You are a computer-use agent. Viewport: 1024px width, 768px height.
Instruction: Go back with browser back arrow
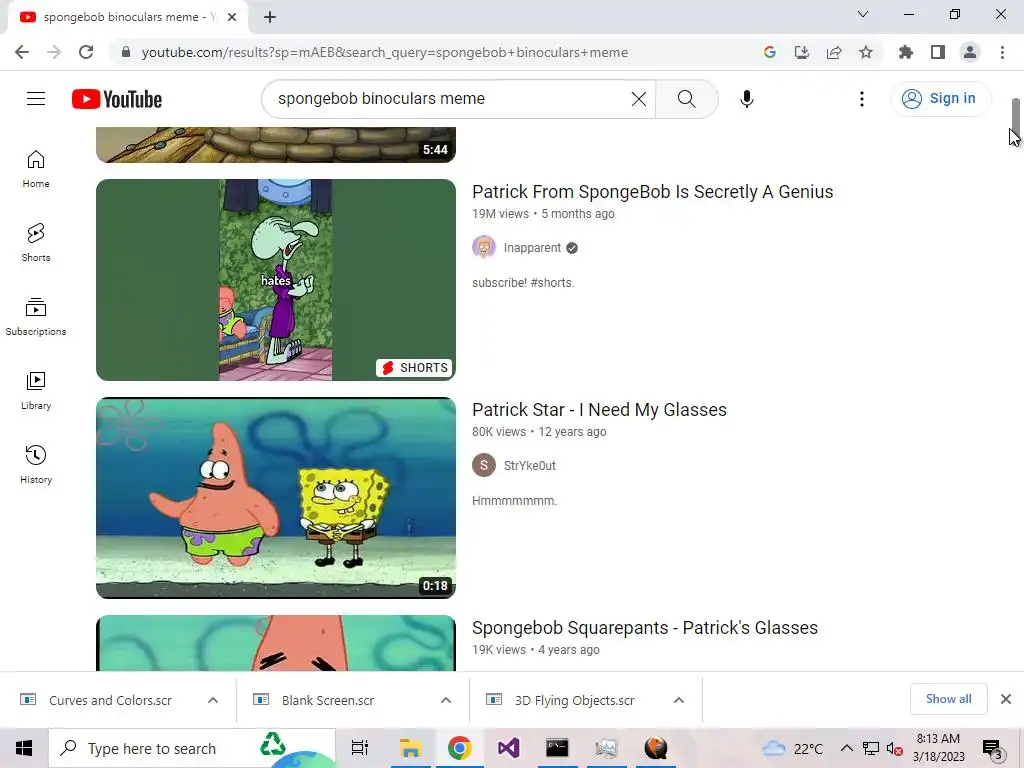click(22, 52)
